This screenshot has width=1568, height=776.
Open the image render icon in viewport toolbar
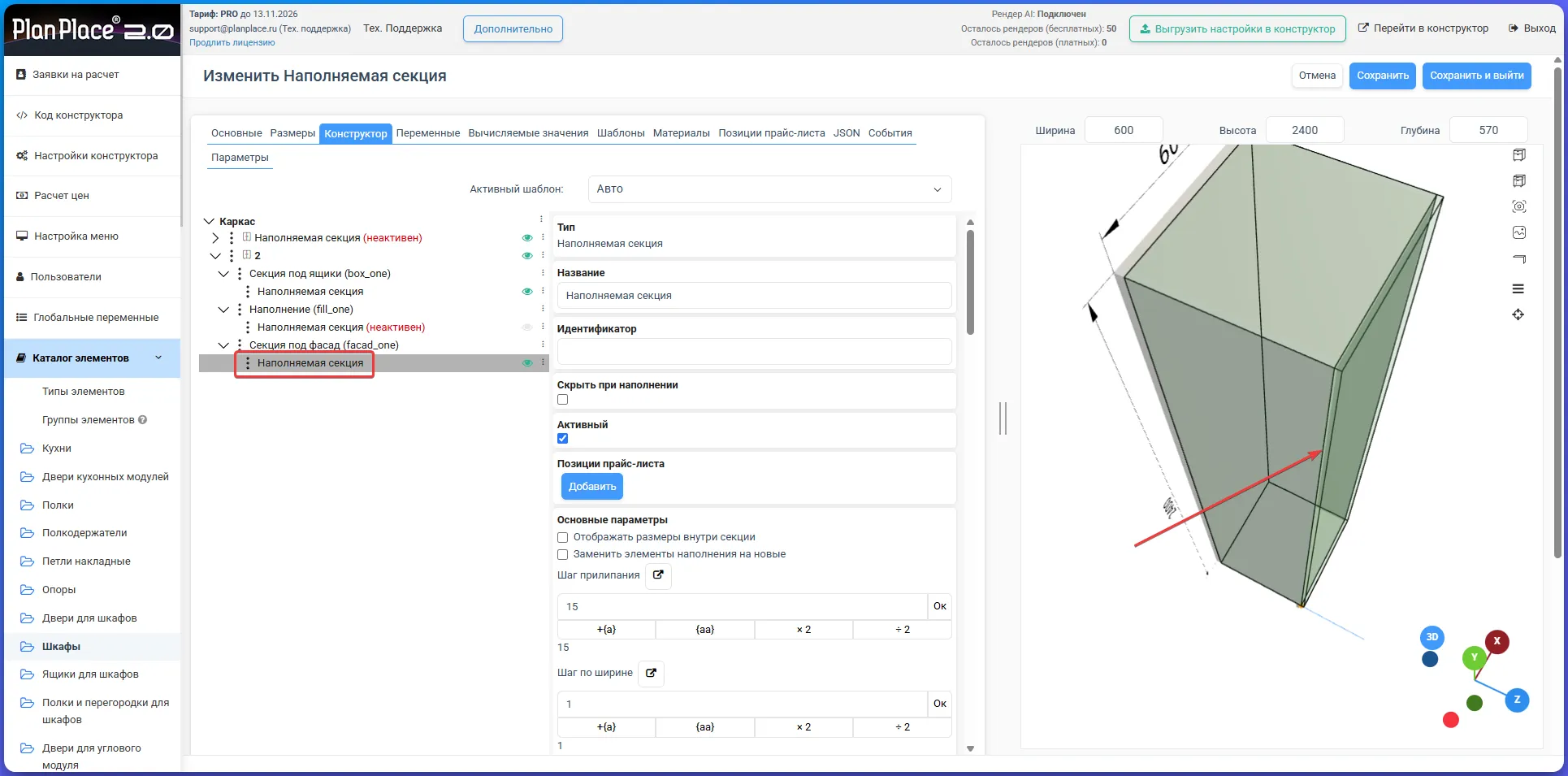click(x=1518, y=232)
